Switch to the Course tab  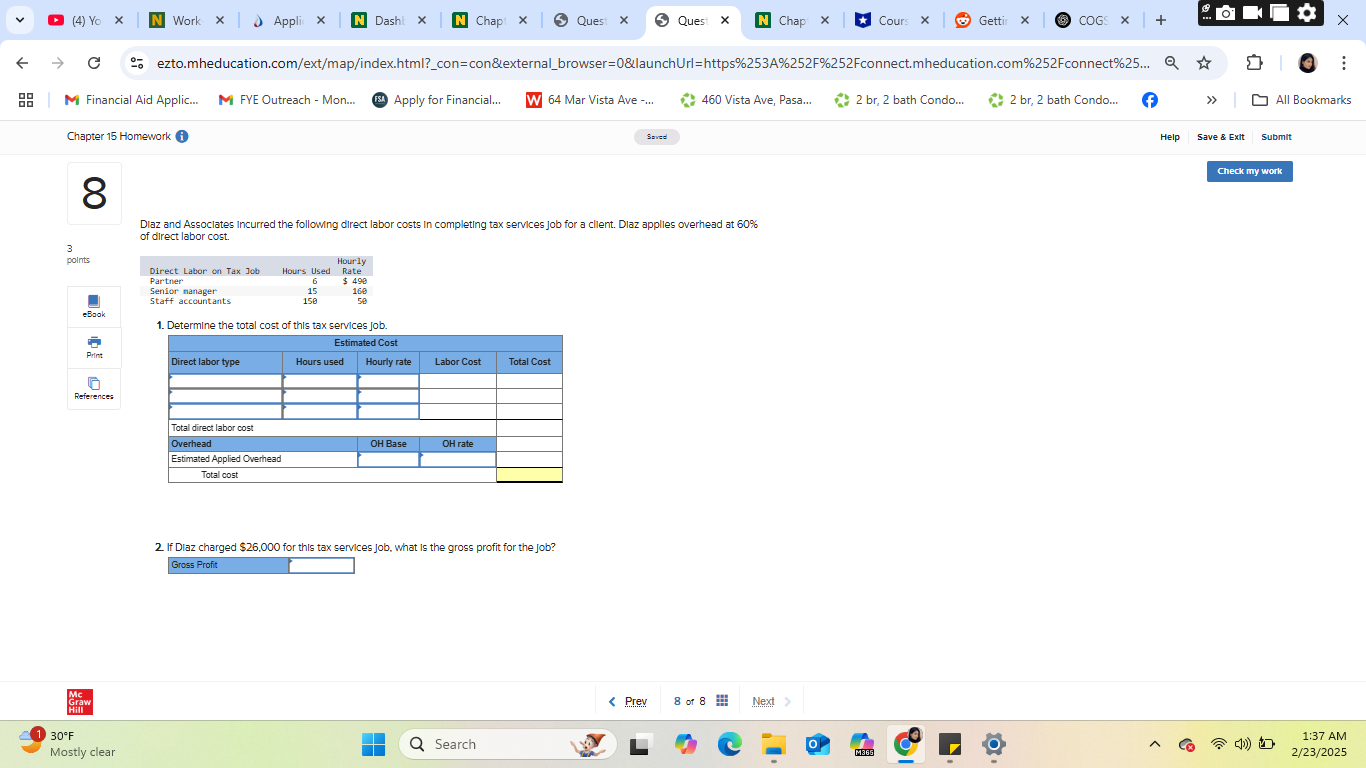pyautogui.click(x=892, y=20)
